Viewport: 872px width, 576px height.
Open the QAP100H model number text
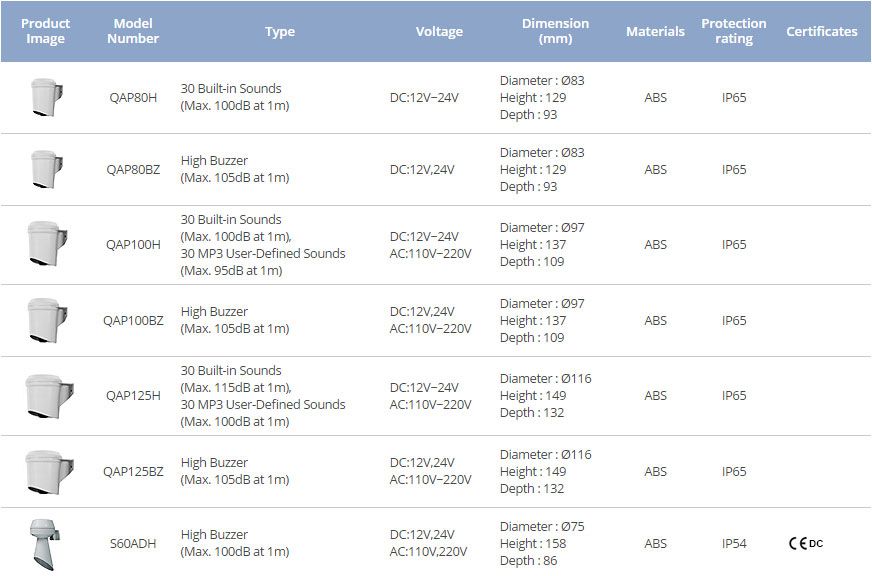tap(133, 245)
